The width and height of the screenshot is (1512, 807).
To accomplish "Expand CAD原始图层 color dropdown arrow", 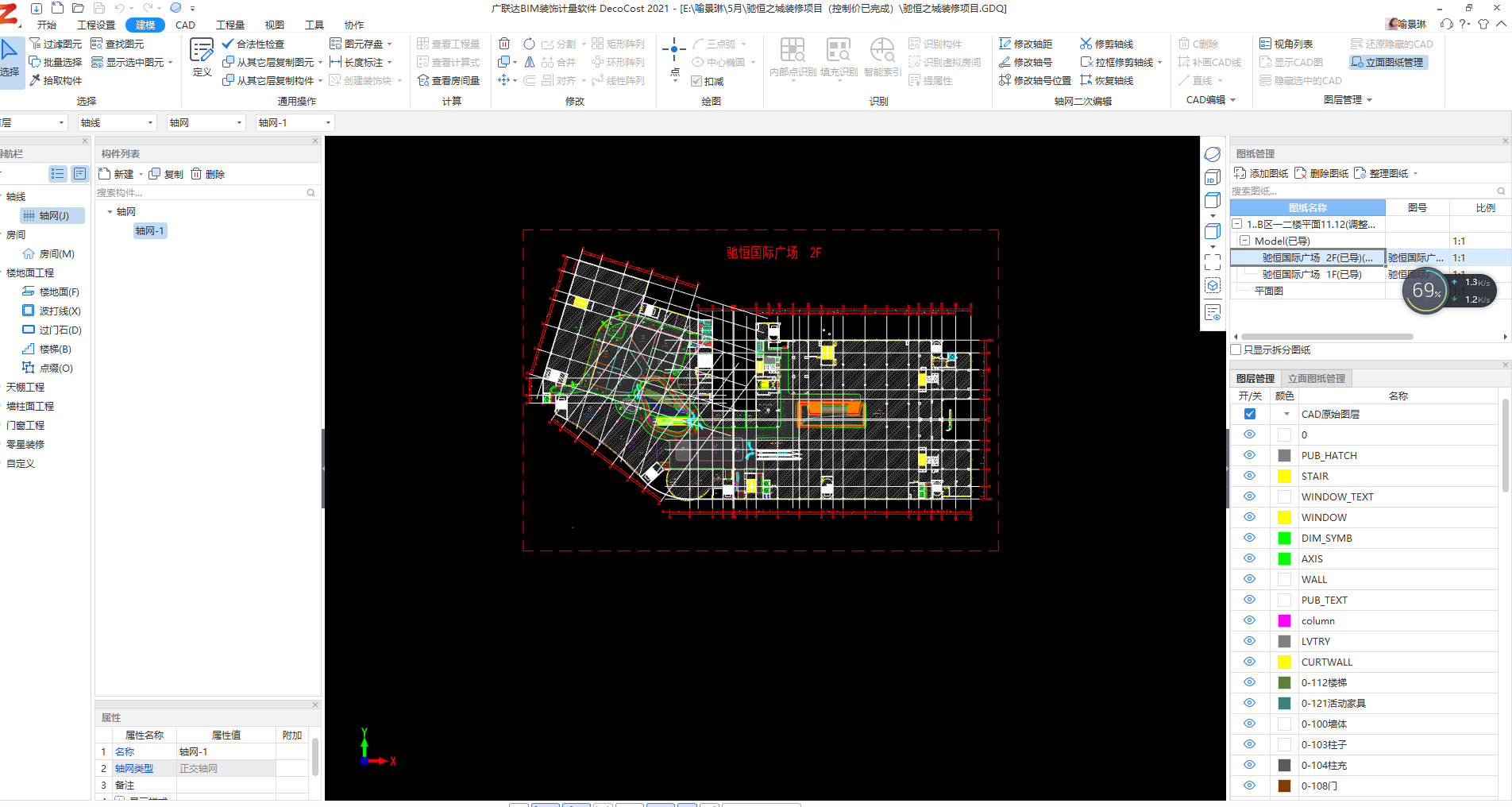I will pyautogui.click(x=1286, y=414).
